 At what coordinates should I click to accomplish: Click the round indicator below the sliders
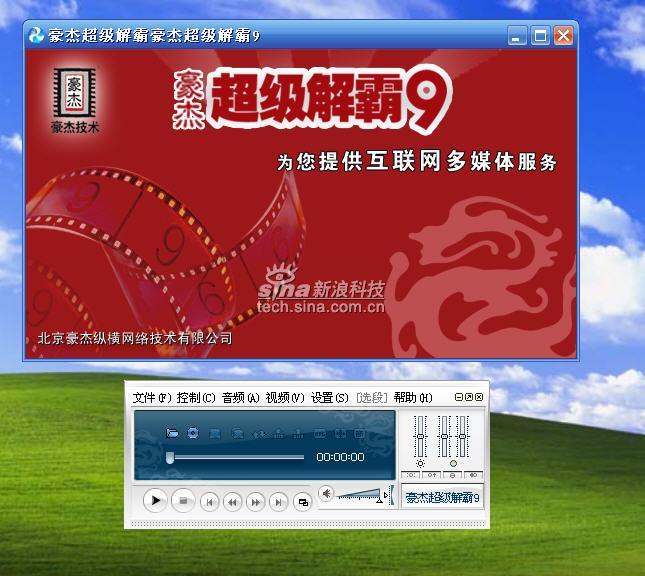453,464
